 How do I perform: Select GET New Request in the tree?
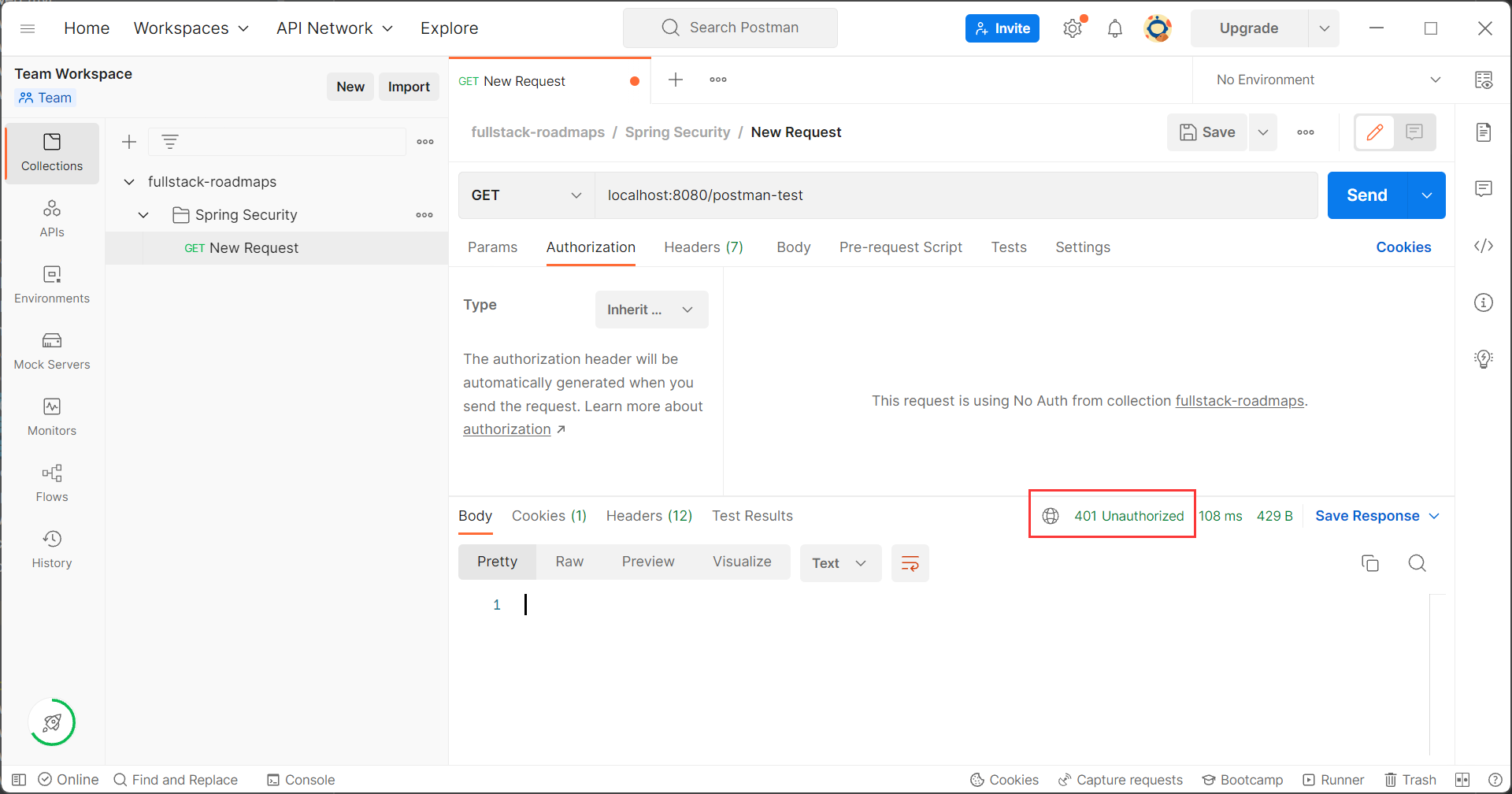(x=276, y=248)
